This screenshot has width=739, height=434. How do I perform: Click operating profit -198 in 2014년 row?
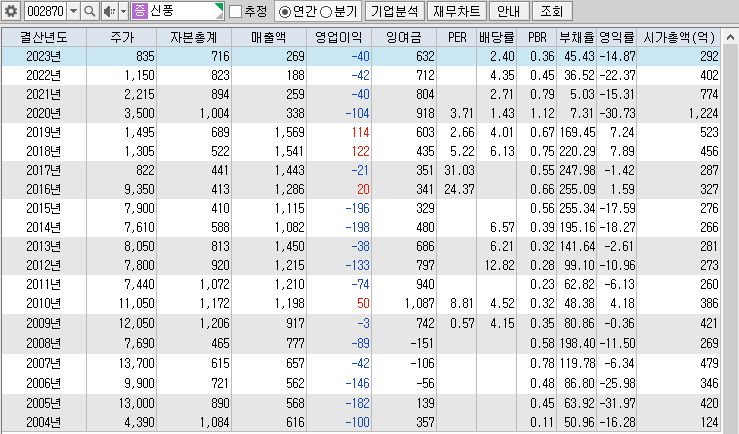(357, 227)
